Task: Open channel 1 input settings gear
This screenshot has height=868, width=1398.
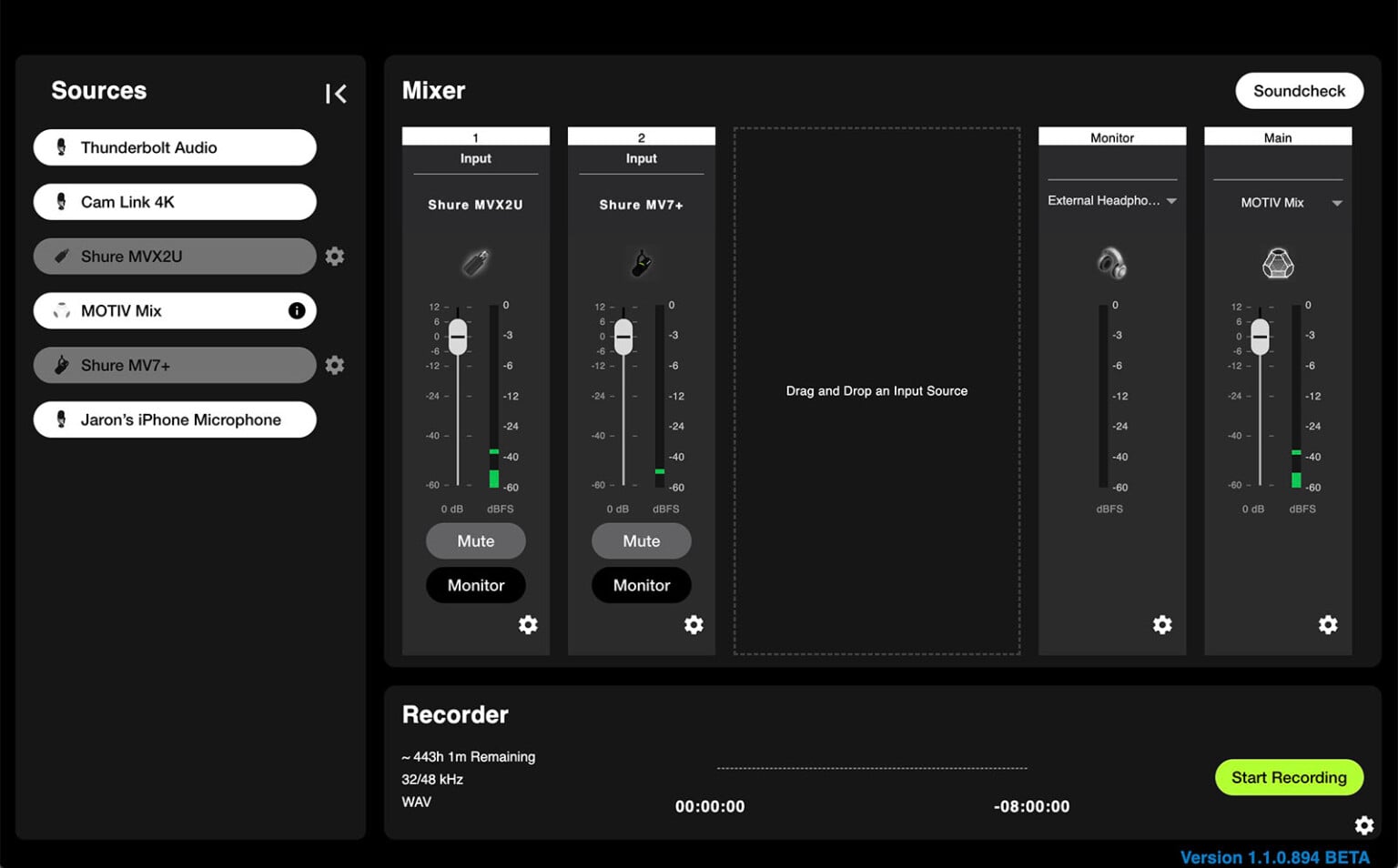Action: (528, 625)
